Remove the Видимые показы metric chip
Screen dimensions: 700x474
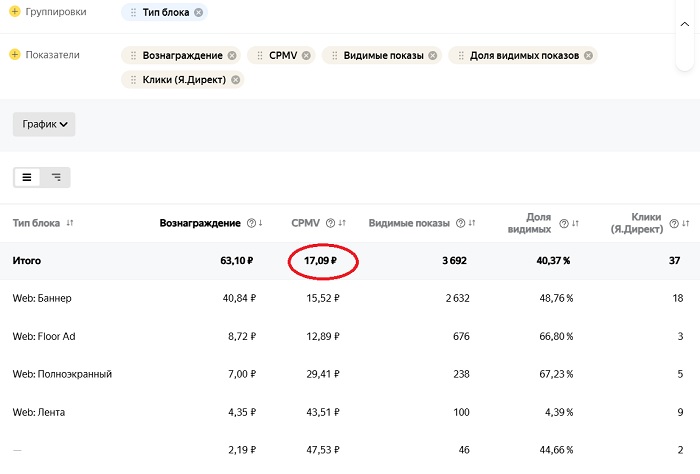tap(433, 55)
